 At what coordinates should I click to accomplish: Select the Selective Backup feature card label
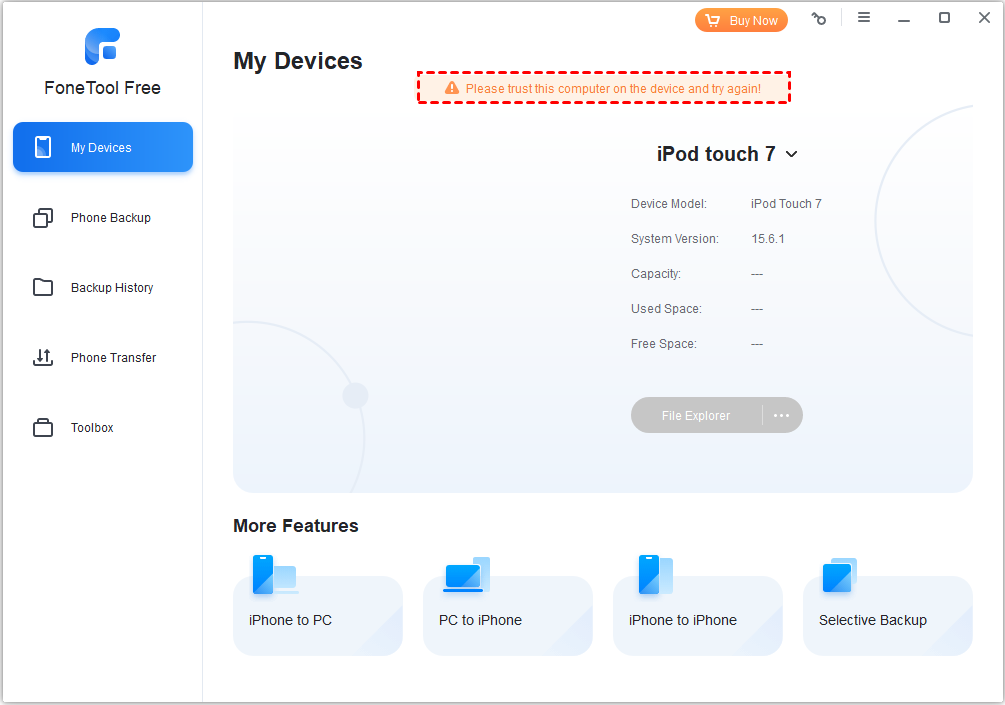tap(872, 620)
